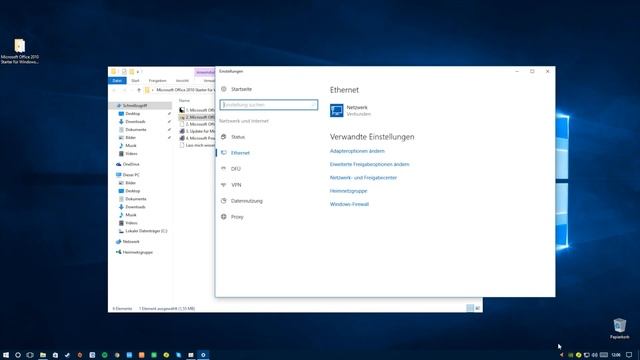Screen dimensions: 640x360
Task: Select Bilder under Schnellzugriff in Explorer
Action: [130, 138]
